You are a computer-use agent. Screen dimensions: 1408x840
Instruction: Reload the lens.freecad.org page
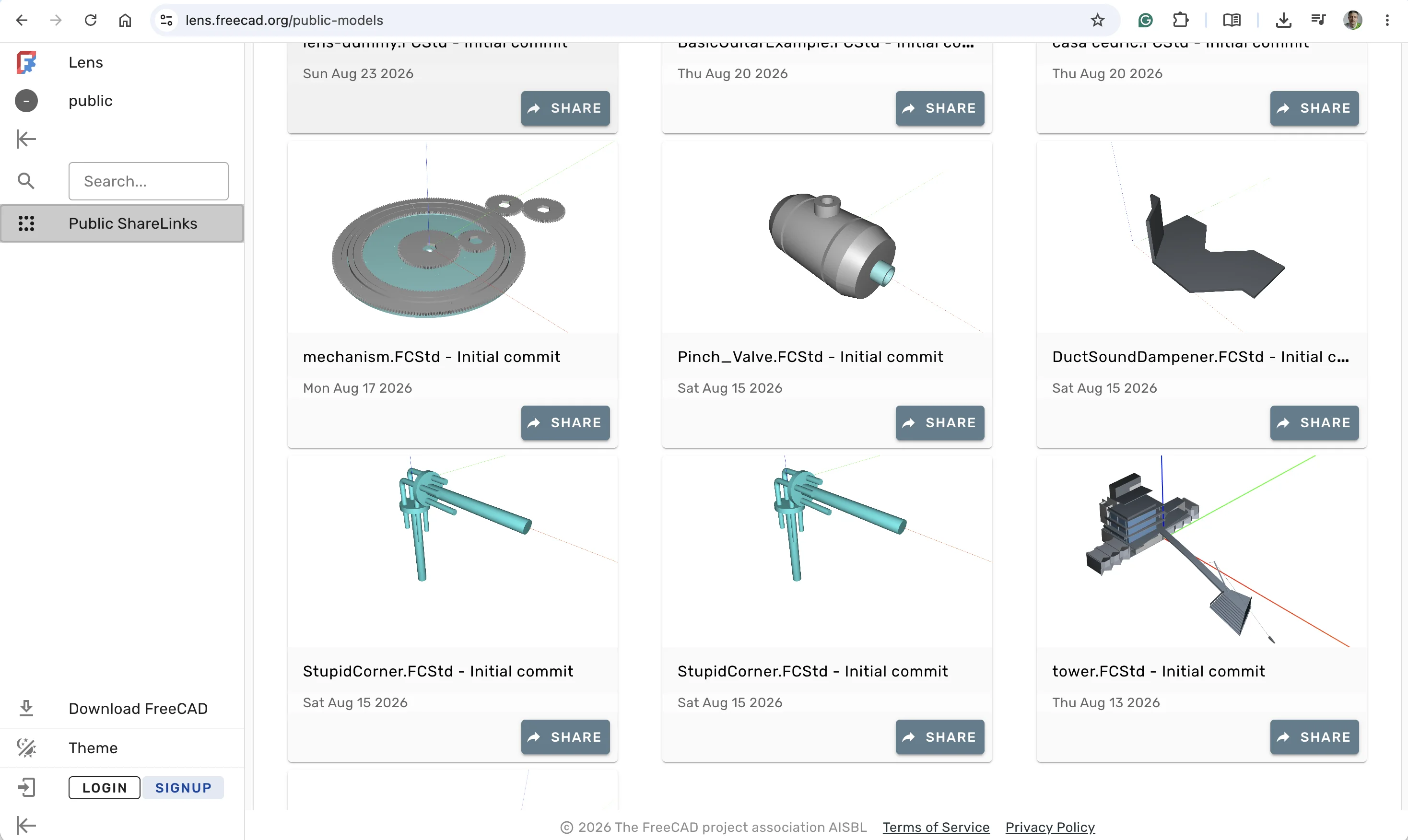click(x=91, y=21)
